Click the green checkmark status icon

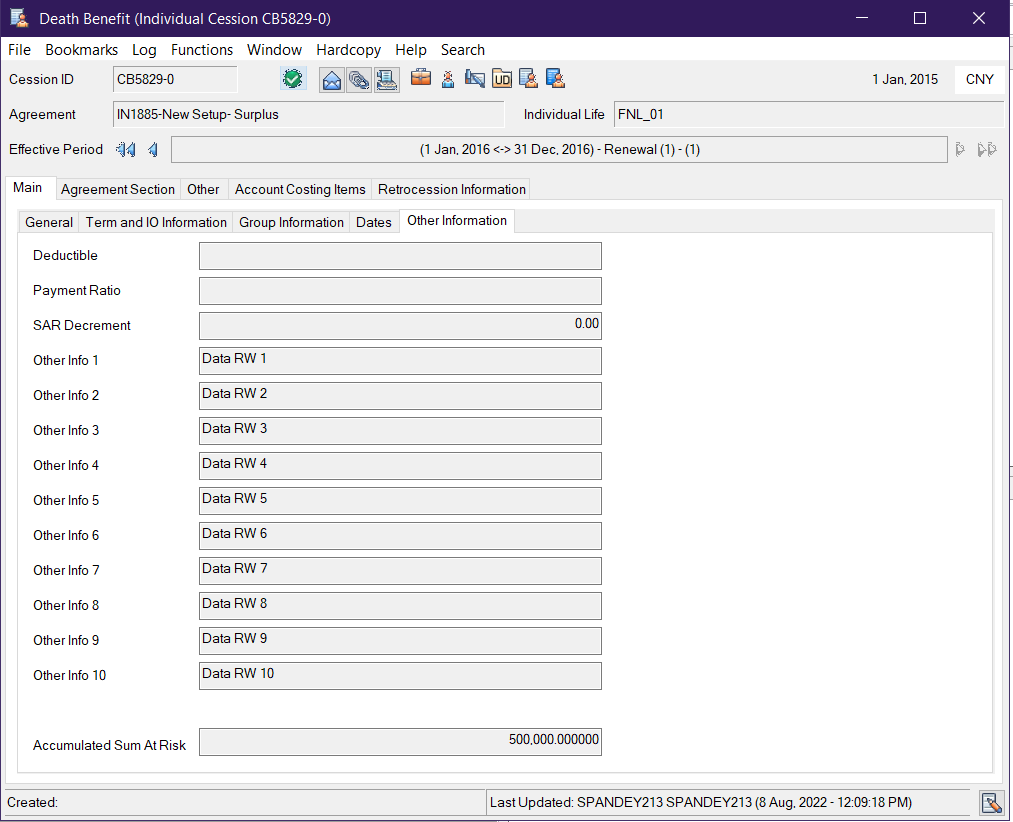tap(292, 79)
